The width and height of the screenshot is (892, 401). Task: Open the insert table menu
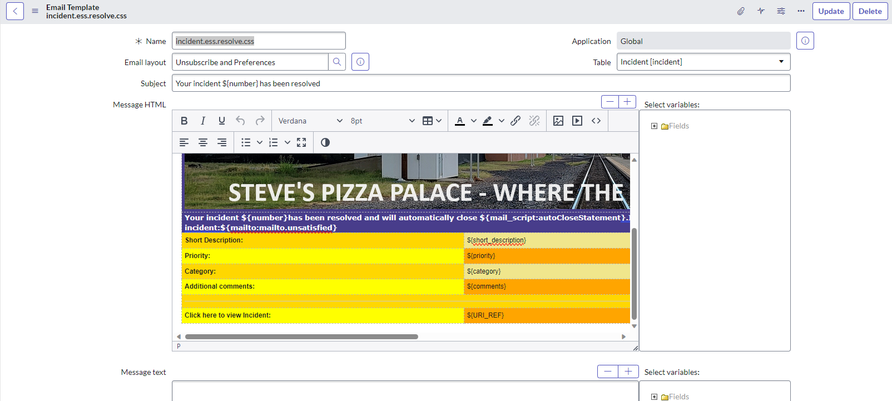click(432, 121)
